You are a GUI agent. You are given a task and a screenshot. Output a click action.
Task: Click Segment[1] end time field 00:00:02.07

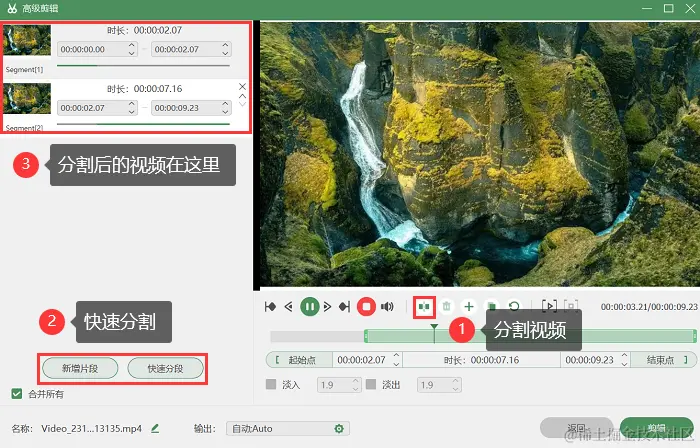click(x=191, y=49)
